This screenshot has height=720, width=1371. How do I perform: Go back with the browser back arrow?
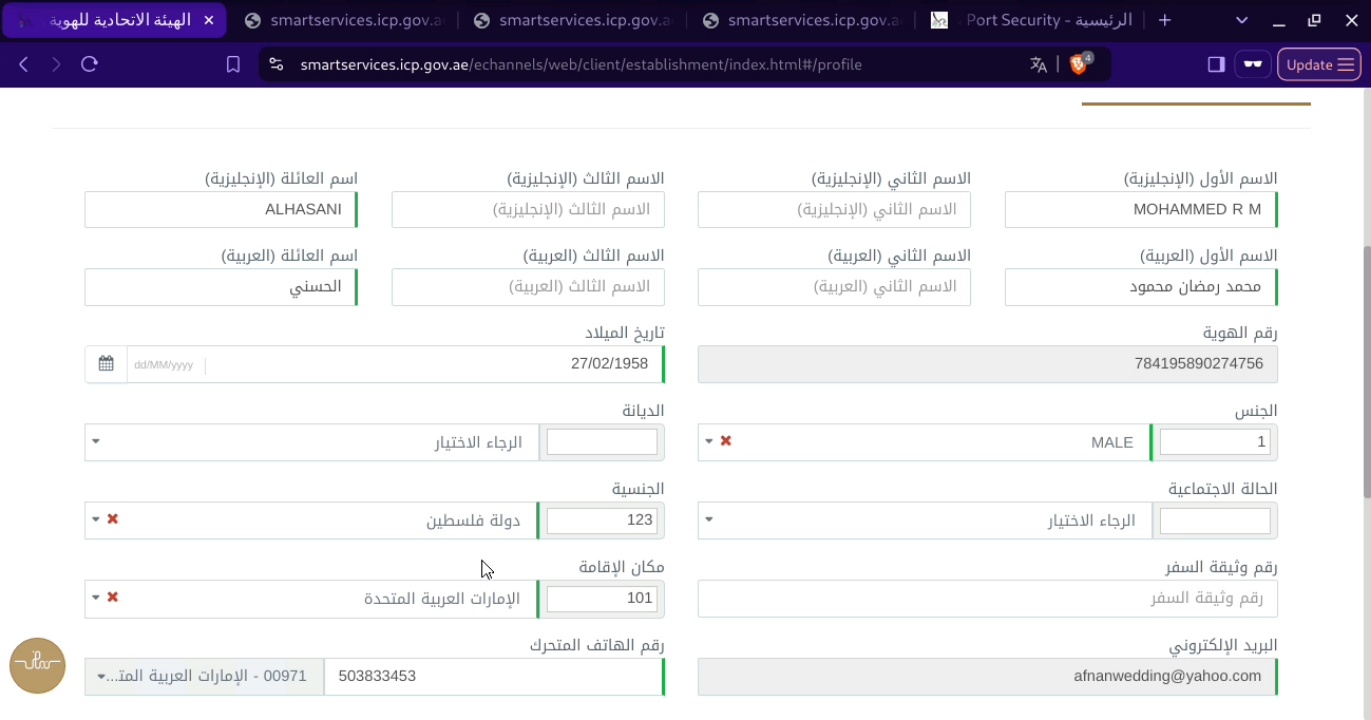click(x=24, y=64)
